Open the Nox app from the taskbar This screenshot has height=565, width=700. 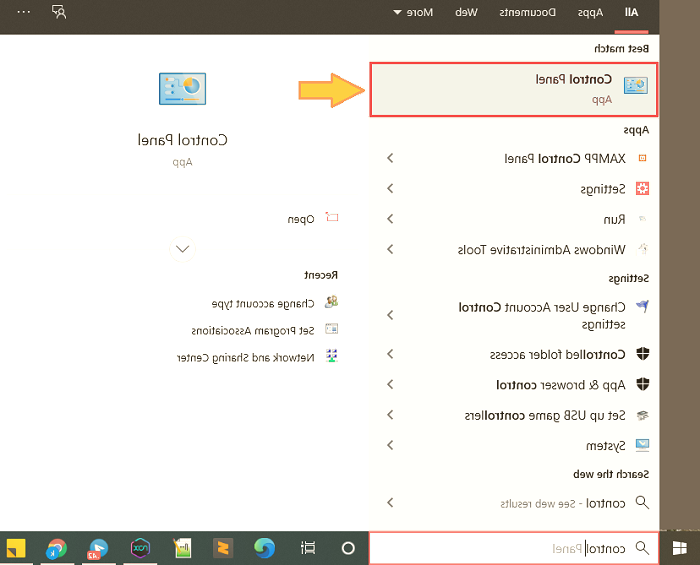click(x=139, y=548)
